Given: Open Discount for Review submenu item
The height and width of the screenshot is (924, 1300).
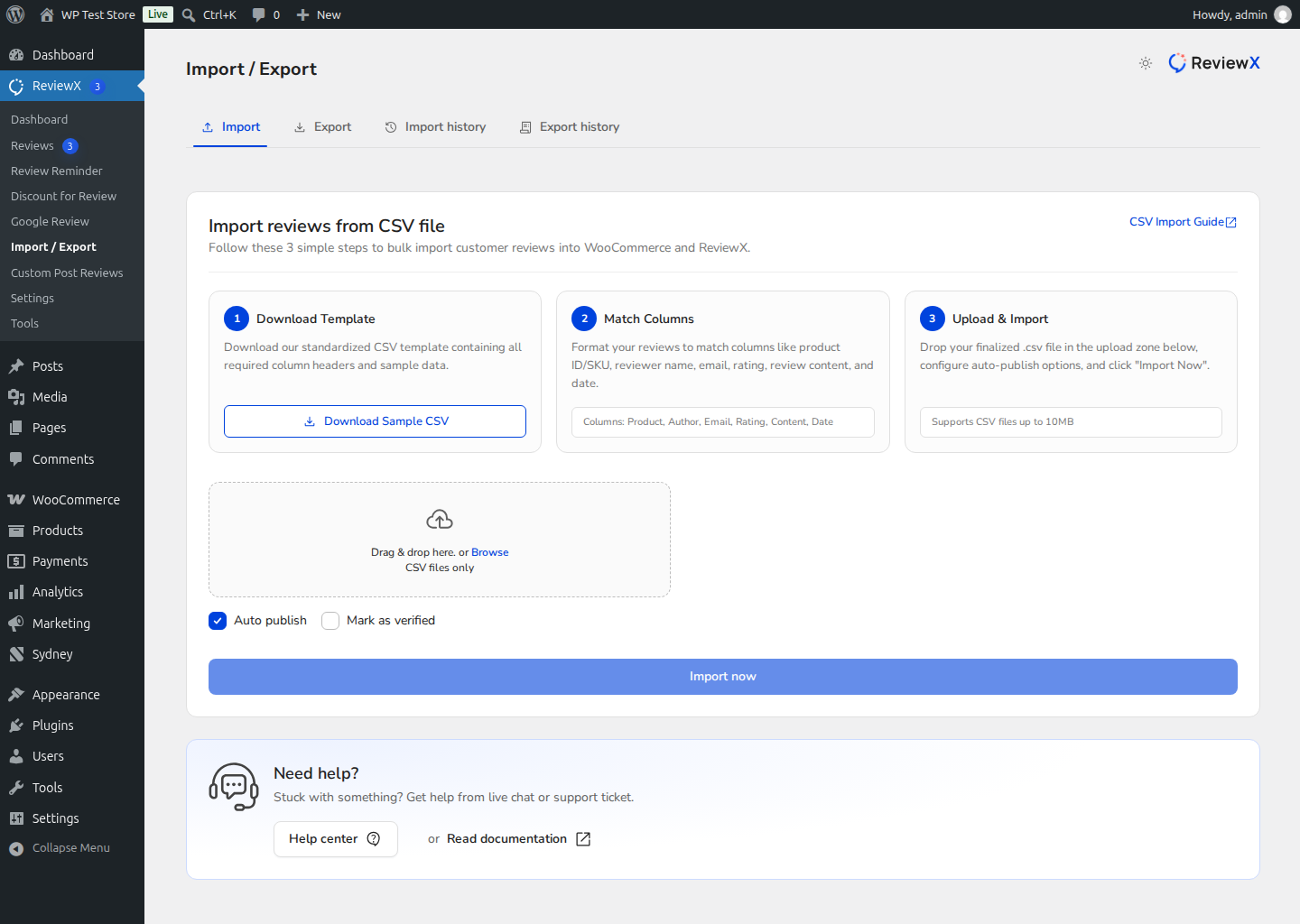Looking at the screenshot, I should pyautogui.click(x=63, y=196).
